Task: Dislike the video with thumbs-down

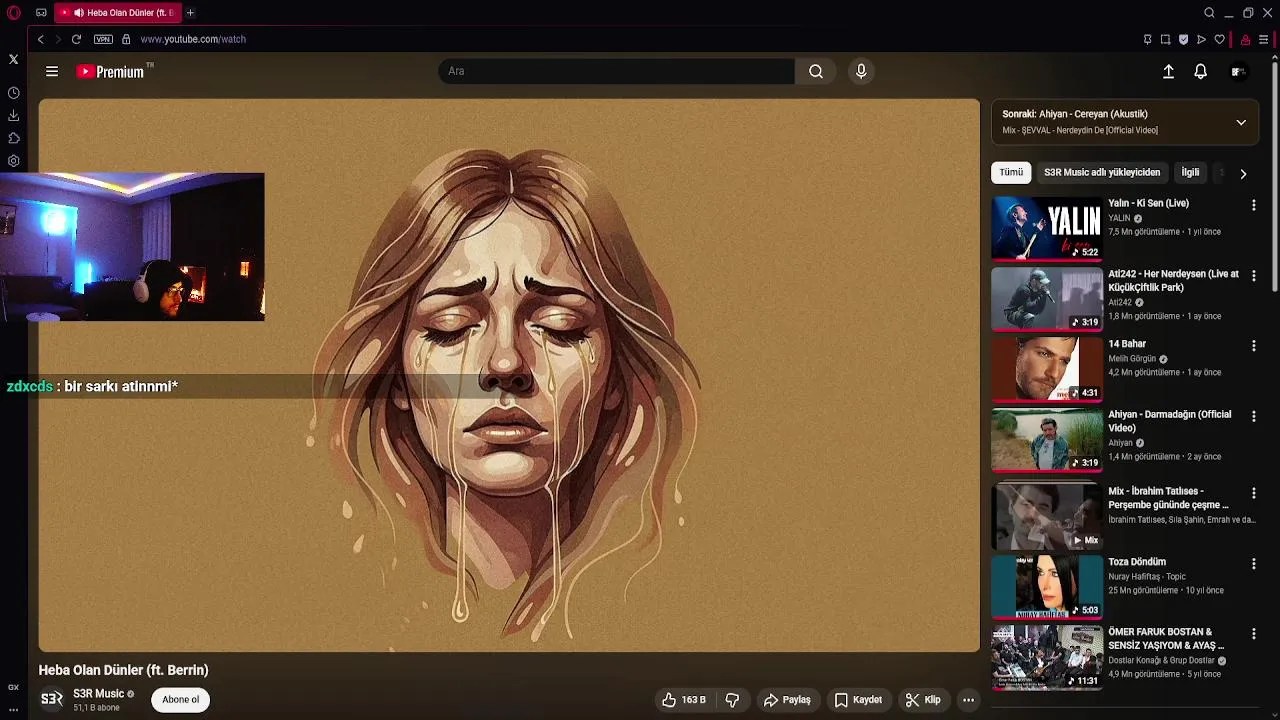Action: 732,700
